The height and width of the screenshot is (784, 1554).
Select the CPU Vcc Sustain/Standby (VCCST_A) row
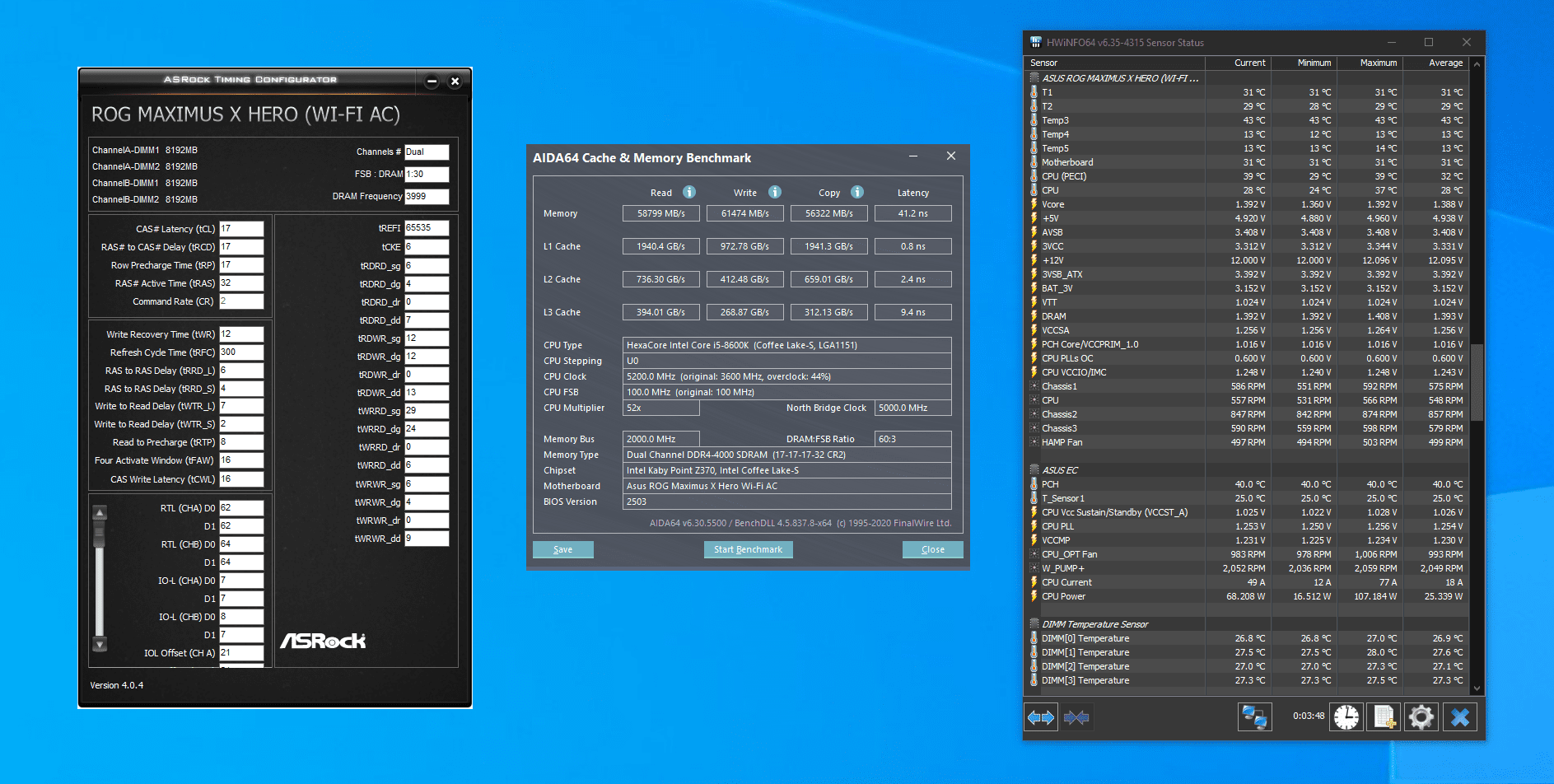(x=1247, y=512)
